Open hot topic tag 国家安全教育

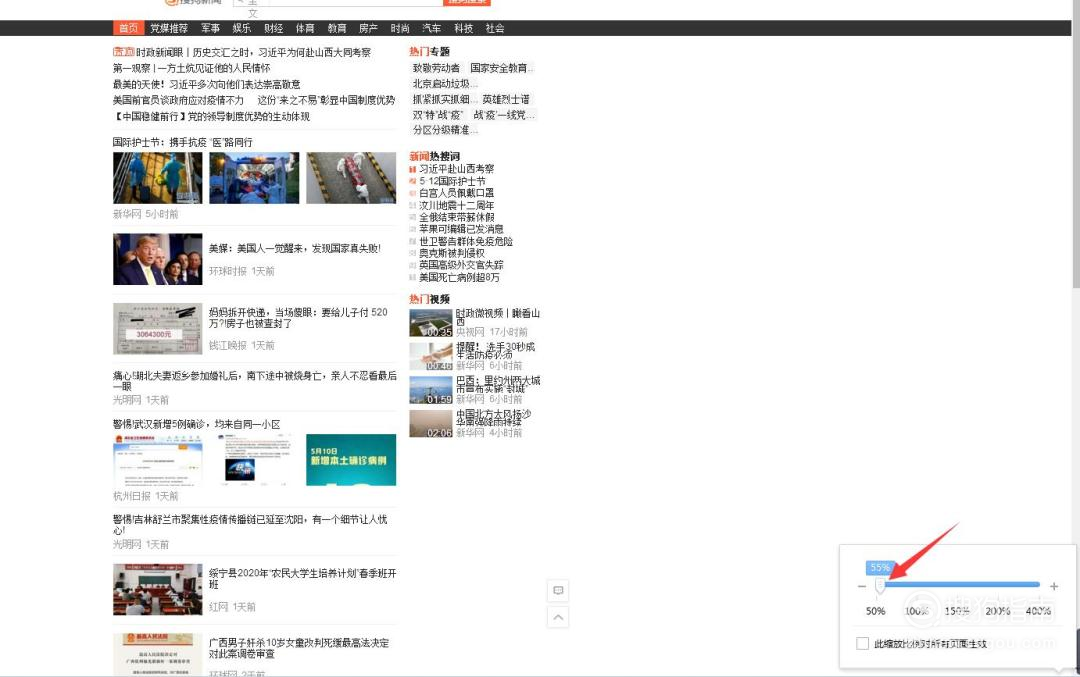501,68
